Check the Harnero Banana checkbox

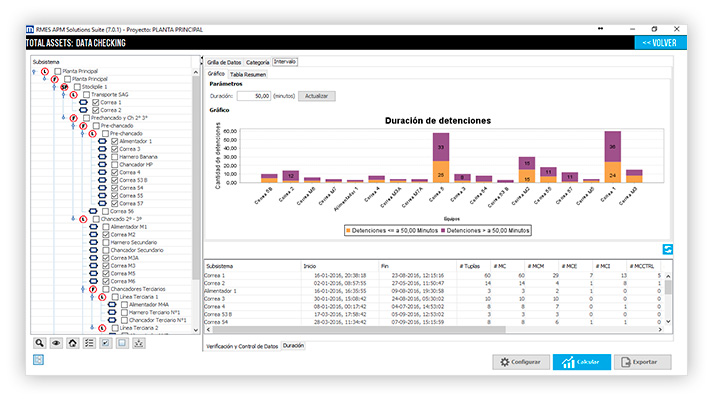(x=115, y=157)
